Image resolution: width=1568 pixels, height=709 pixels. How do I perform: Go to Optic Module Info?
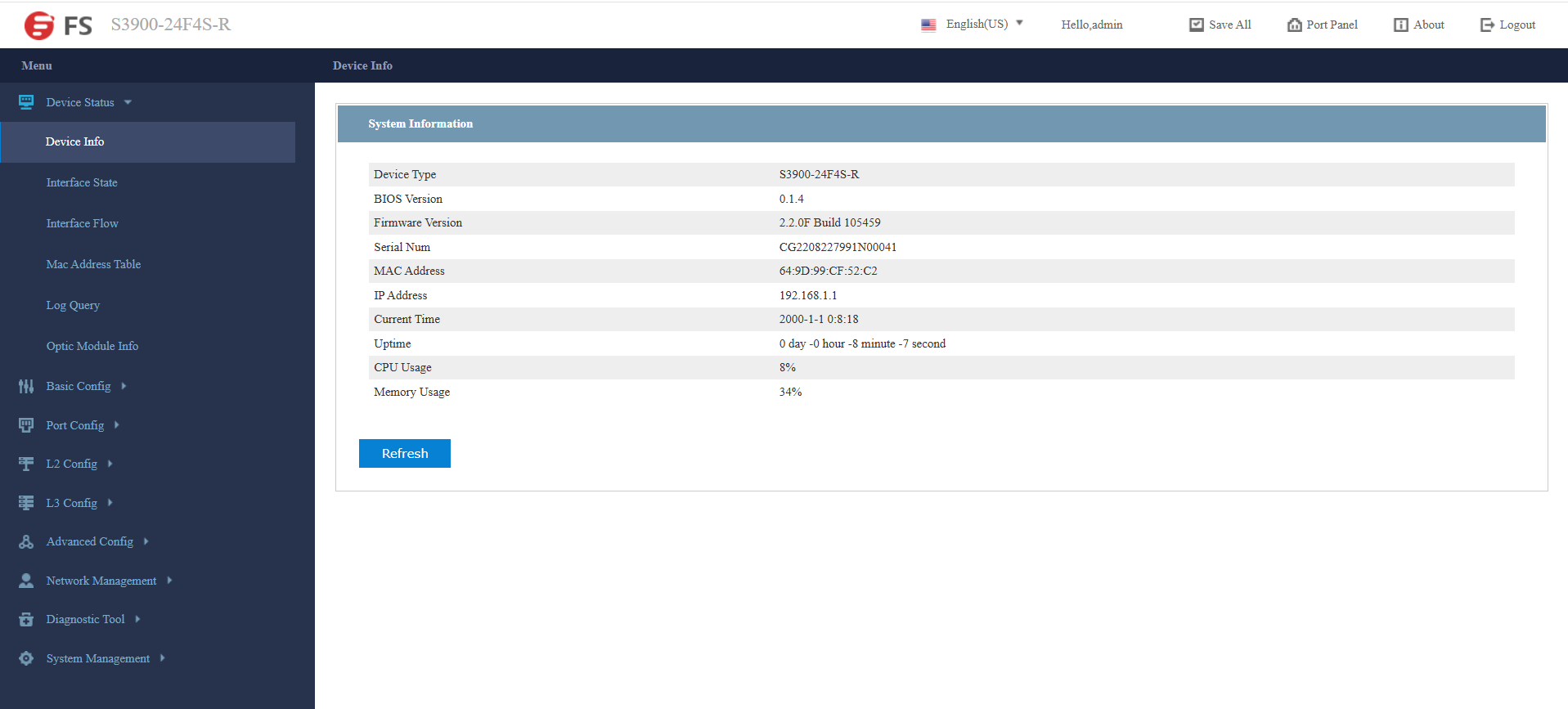[92, 346]
